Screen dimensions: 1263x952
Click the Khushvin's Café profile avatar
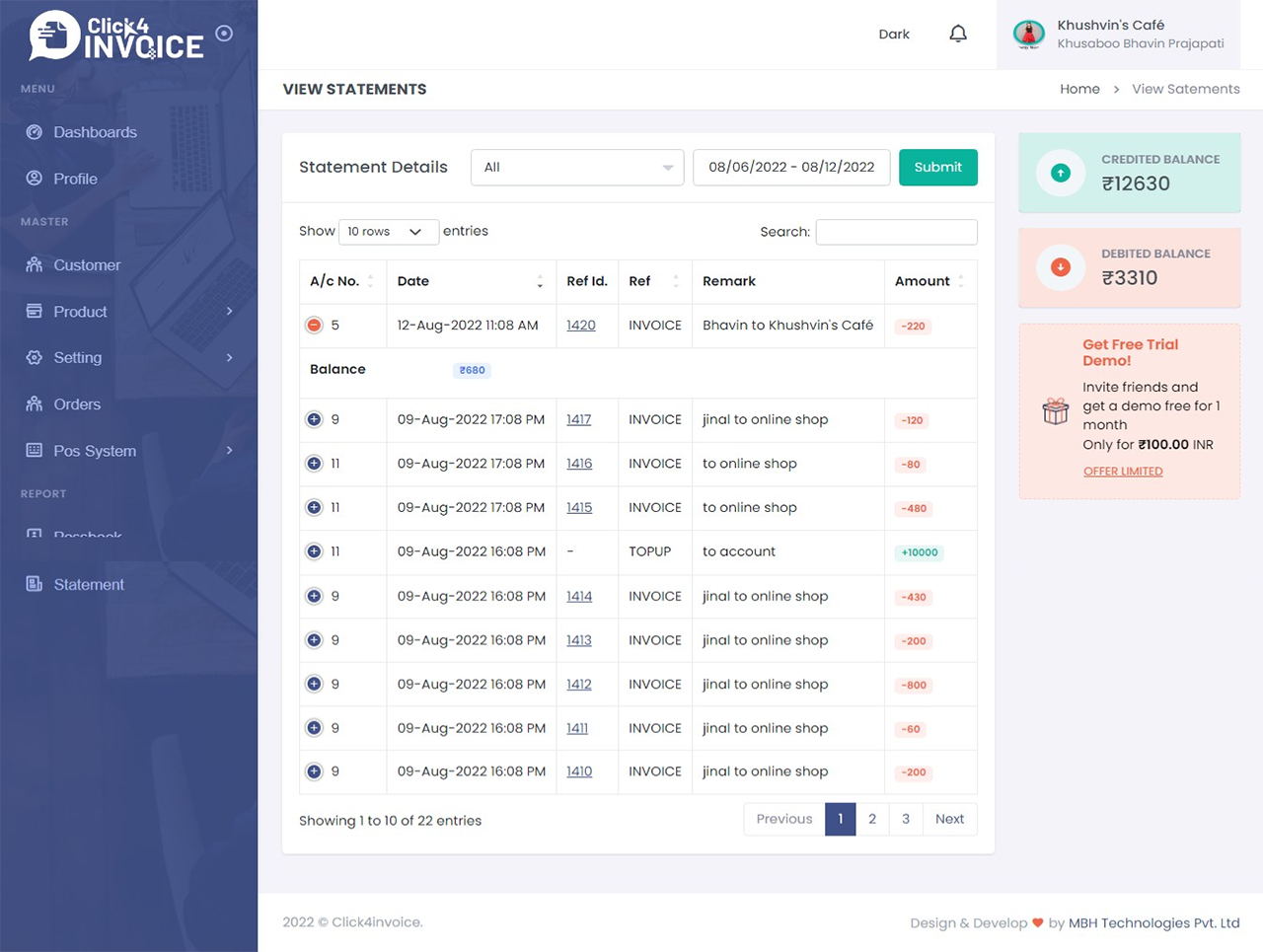click(1028, 35)
